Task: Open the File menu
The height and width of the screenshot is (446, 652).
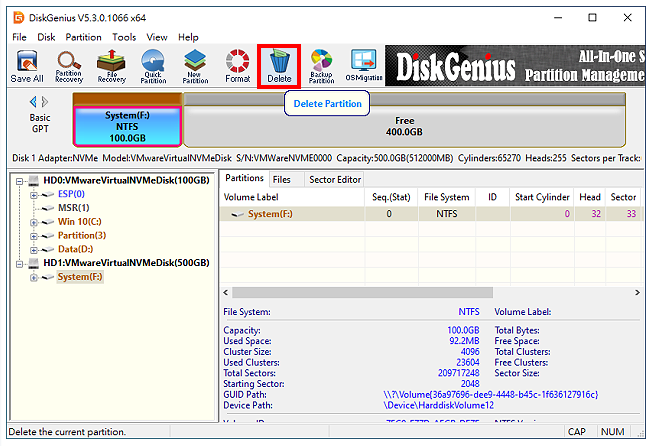Action: (19, 37)
